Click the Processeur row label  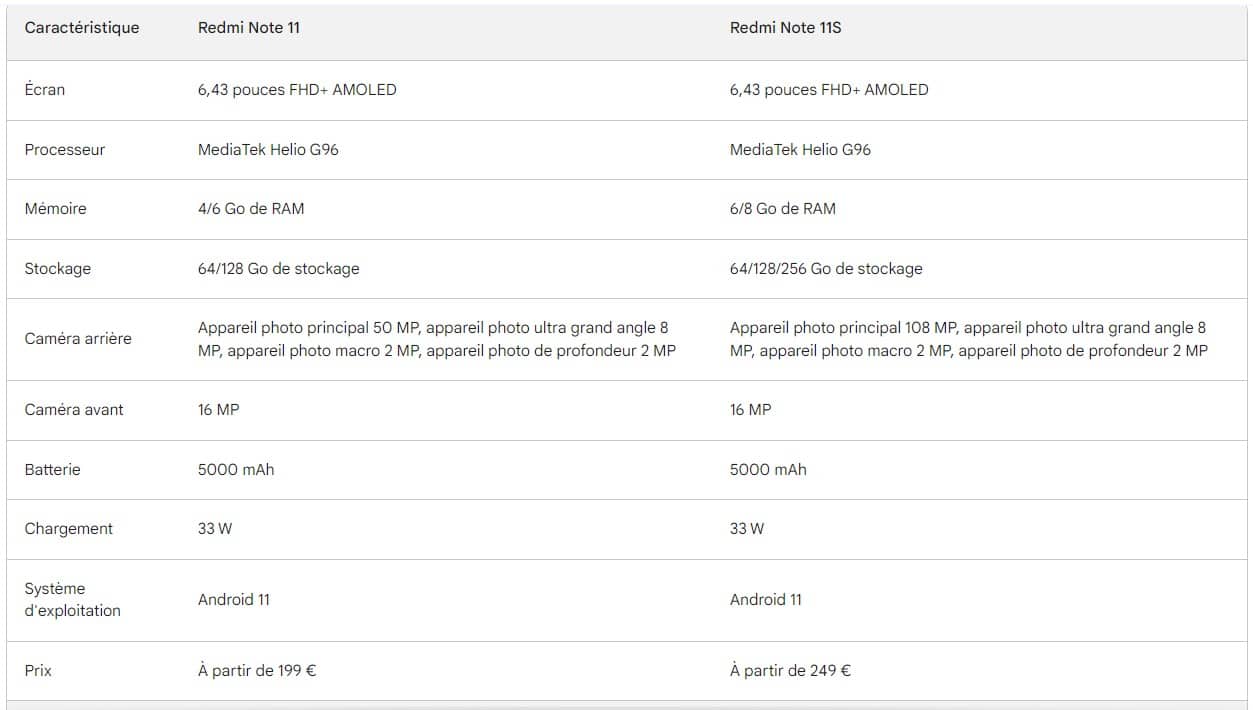pyautogui.click(x=65, y=150)
